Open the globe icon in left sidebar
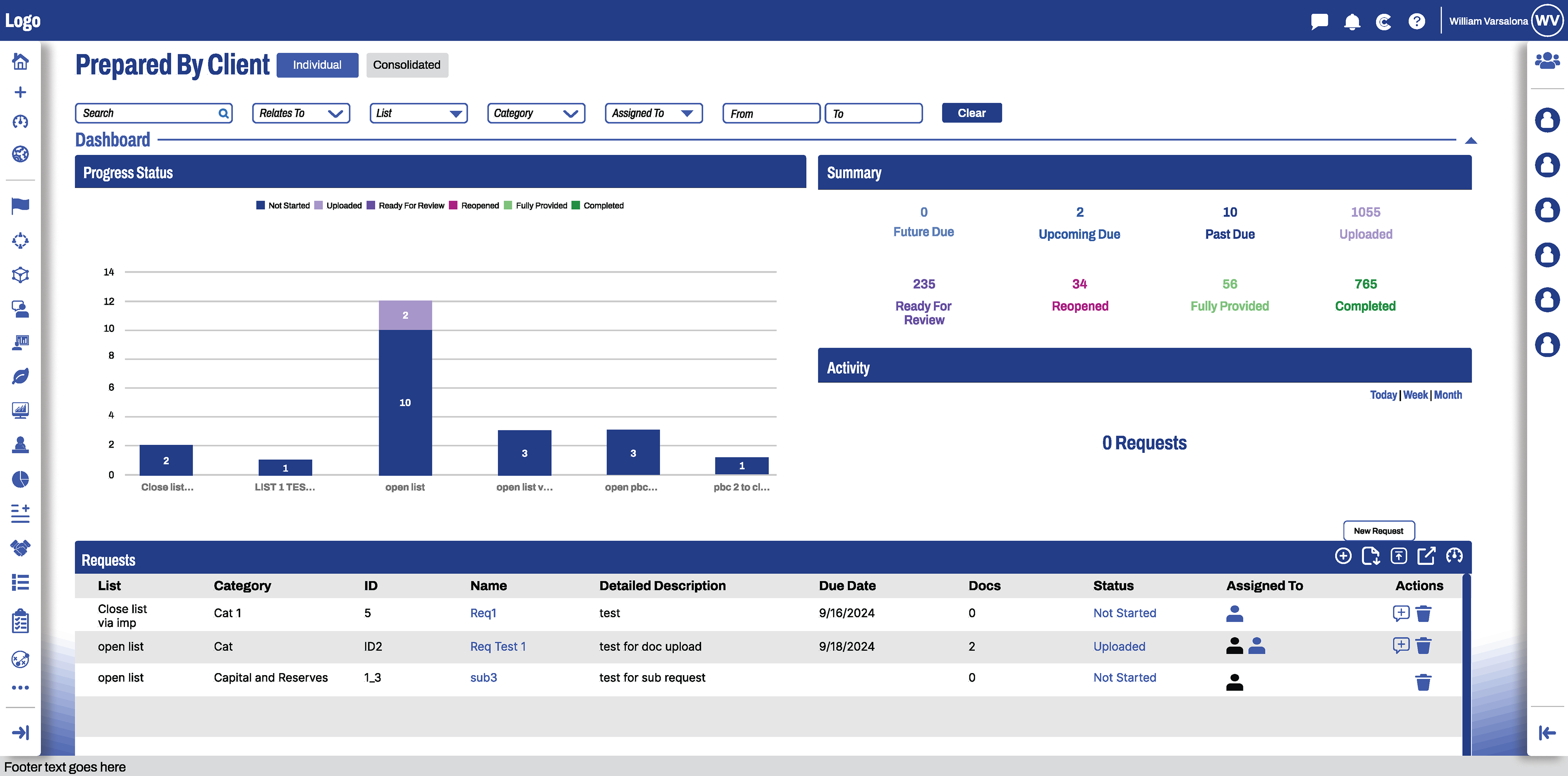The height and width of the screenshot is (776, 1568). [x=20, y=154]
